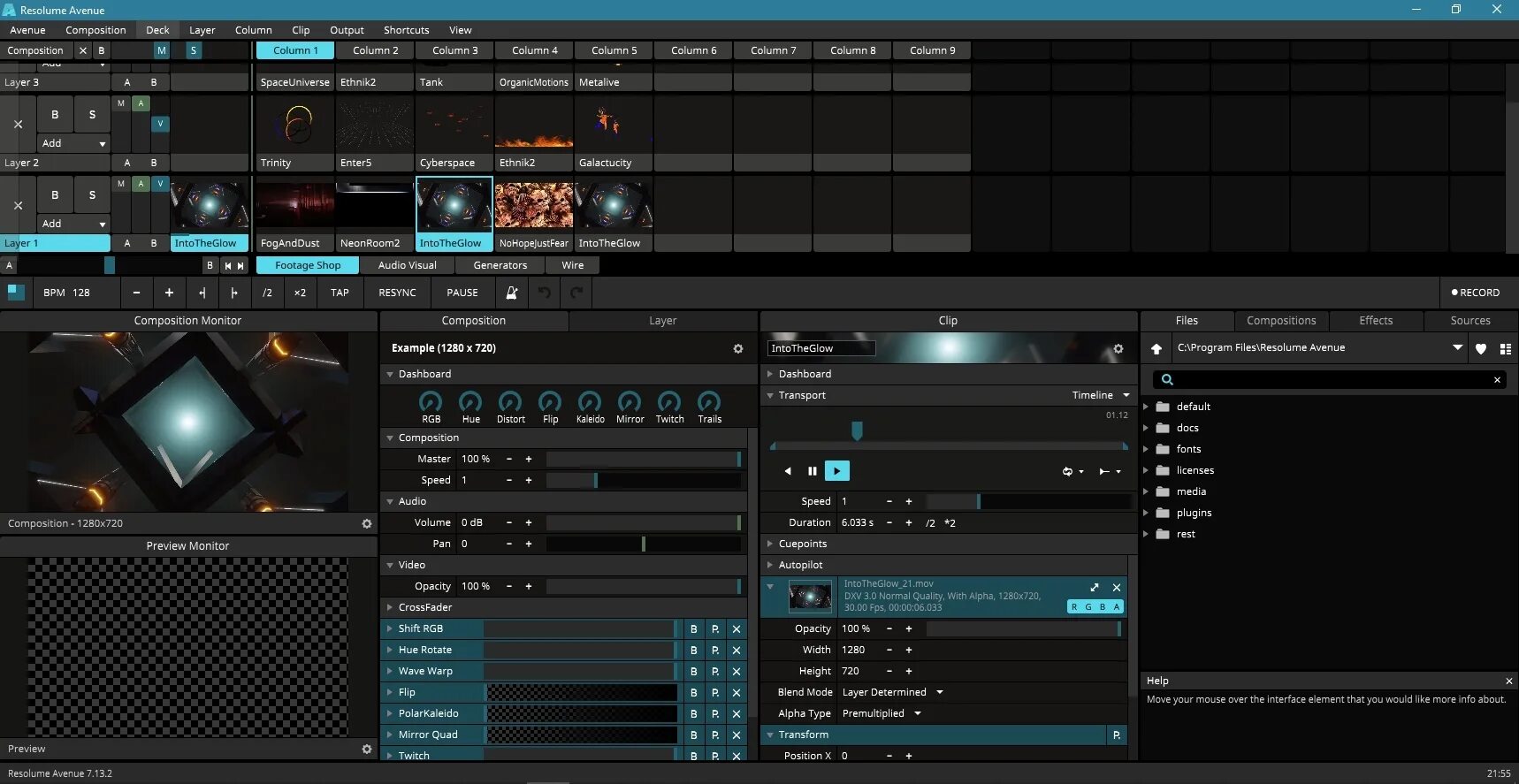Bypass the Flip effect
Image resolution: width=1519 pixels, height=784 pixels.
(694, 692)
